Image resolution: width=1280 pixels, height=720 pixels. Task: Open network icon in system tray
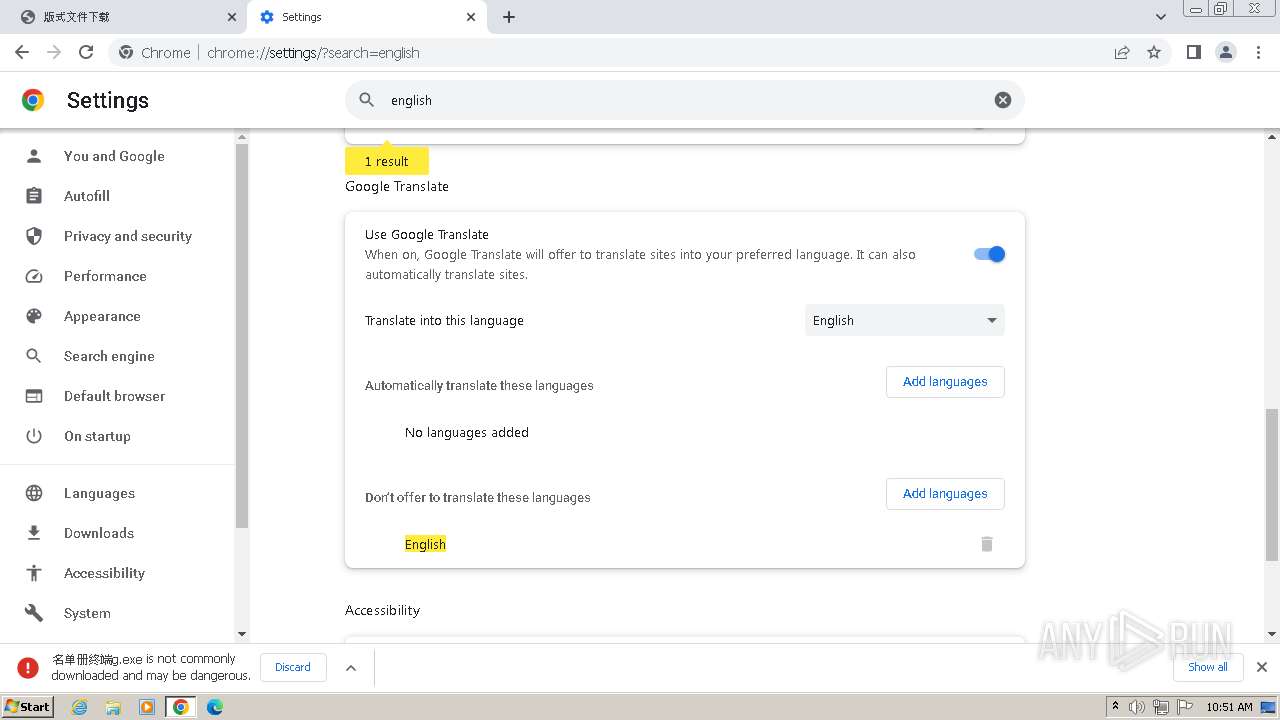point(1161,707)
